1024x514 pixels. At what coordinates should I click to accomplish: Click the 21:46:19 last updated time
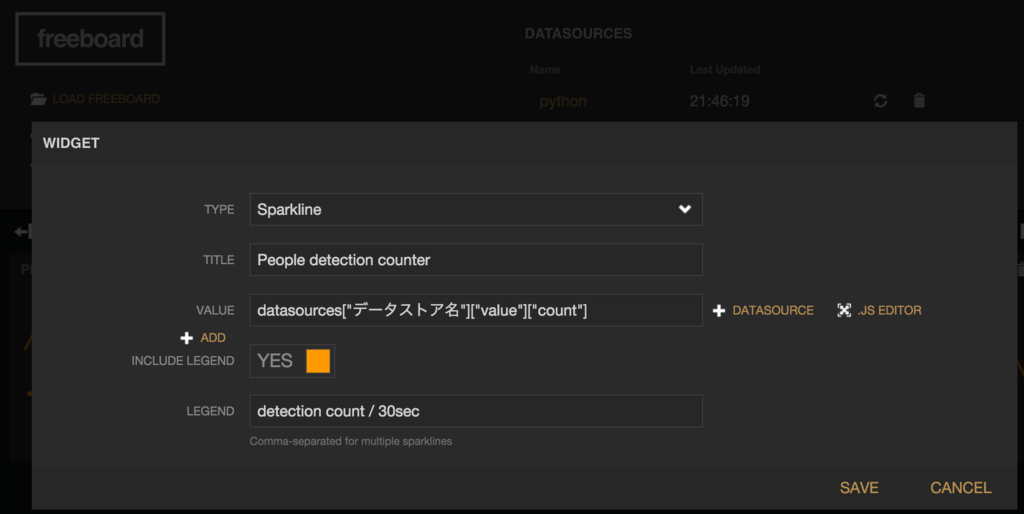click(x=720, y=101)
